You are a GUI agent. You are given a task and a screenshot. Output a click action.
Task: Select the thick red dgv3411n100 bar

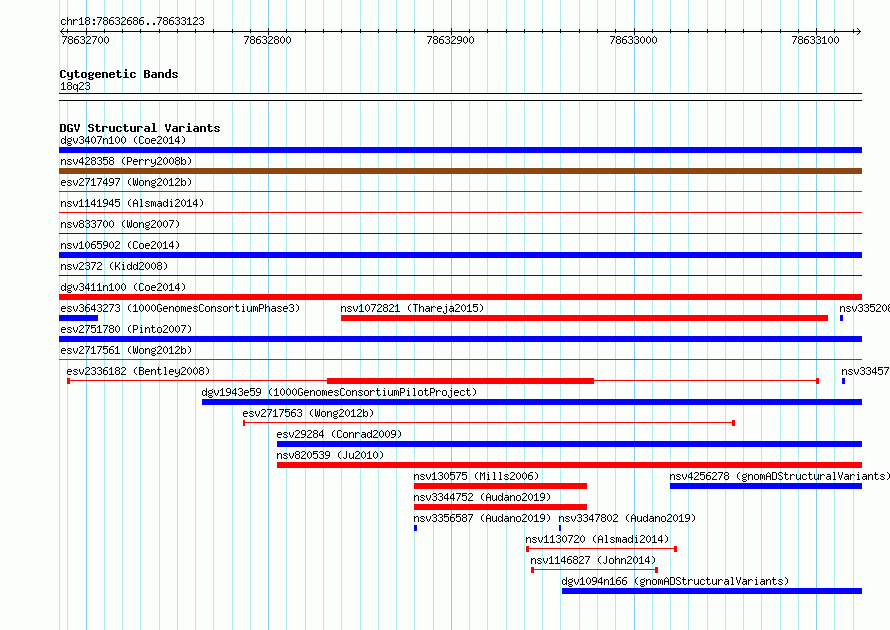(460, 297)
